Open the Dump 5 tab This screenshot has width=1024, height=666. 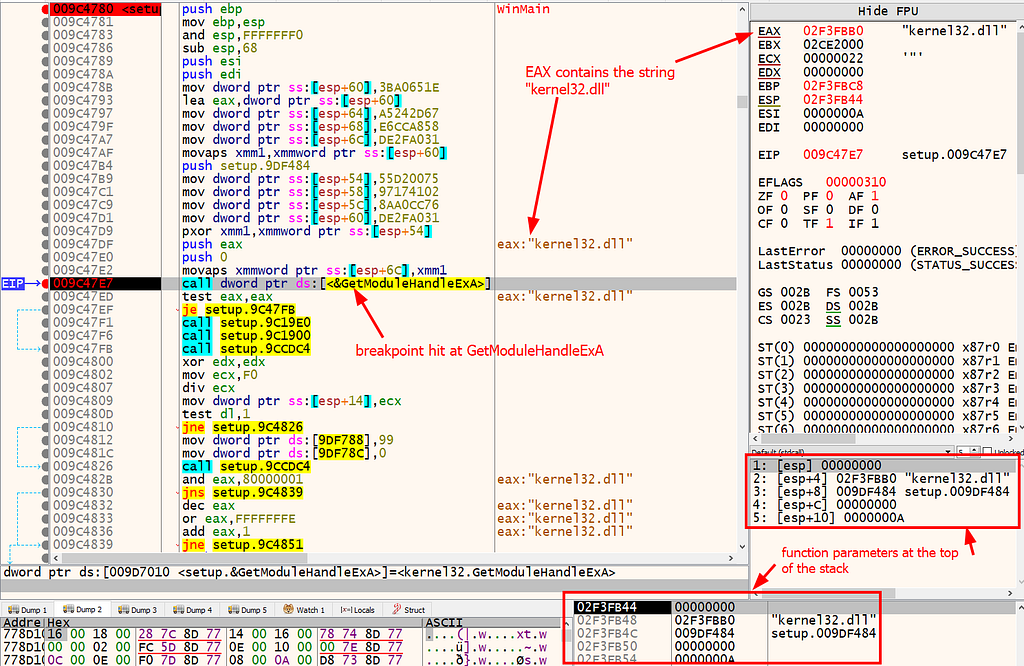[x=248, y=610]
